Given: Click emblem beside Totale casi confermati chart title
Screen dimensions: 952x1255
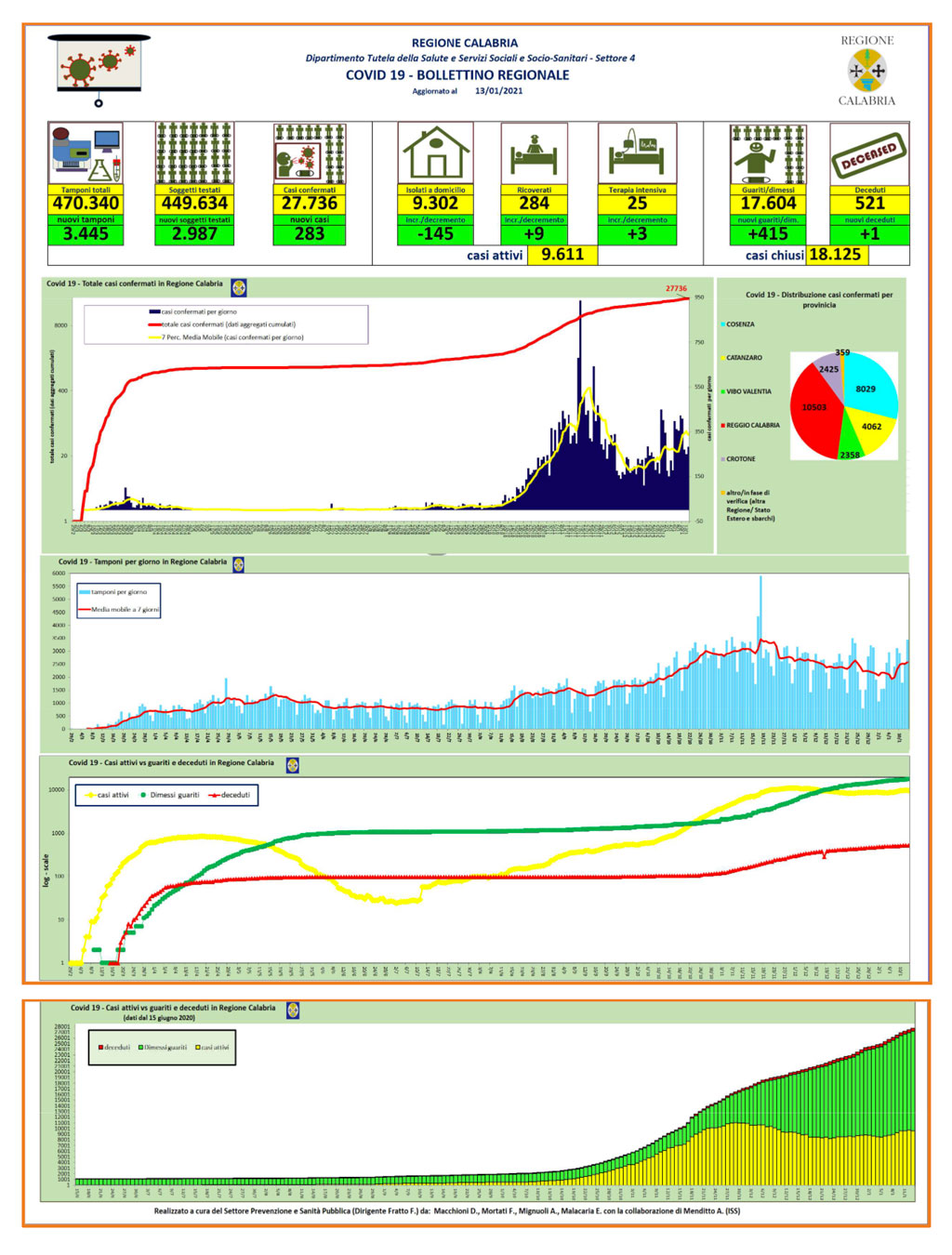Looking at the screenshot, I should [x=238, y=287].
